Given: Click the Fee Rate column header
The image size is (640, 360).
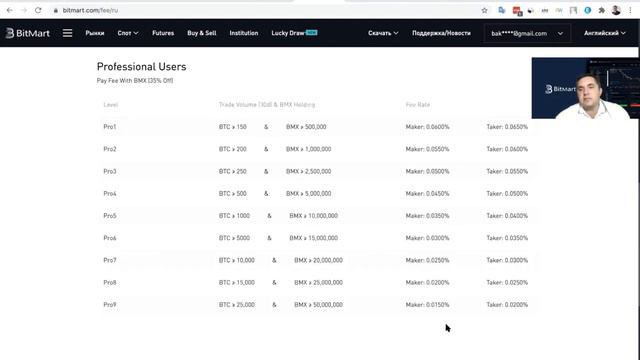Looking at the screenshot, I should (x=418, y=105).
